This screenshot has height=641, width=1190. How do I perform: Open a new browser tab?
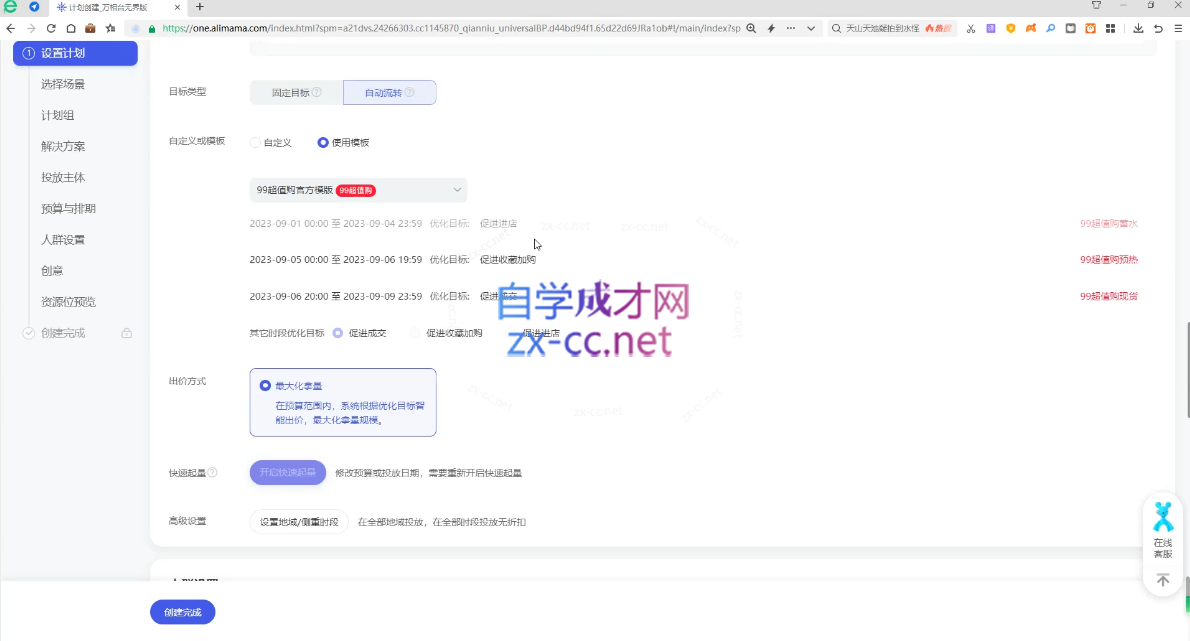coord(200,7)
